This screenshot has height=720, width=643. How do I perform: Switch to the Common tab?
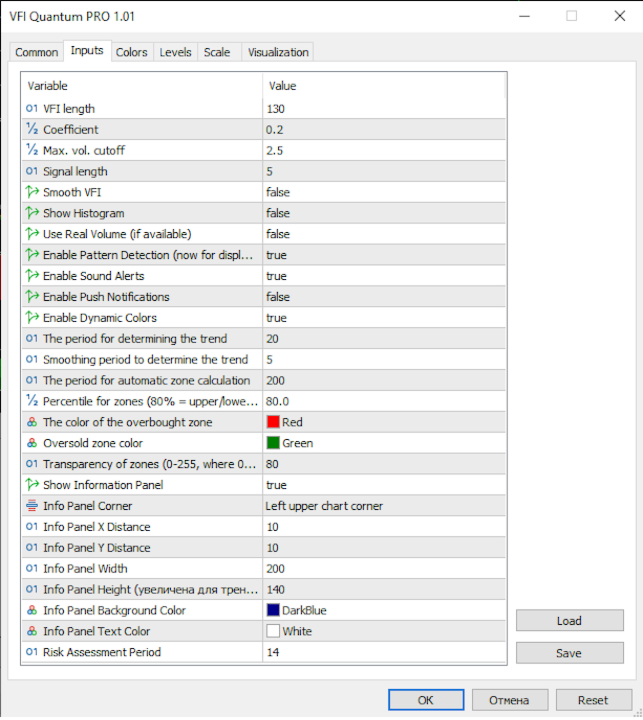pyautogui.click(x=37, y=52)
